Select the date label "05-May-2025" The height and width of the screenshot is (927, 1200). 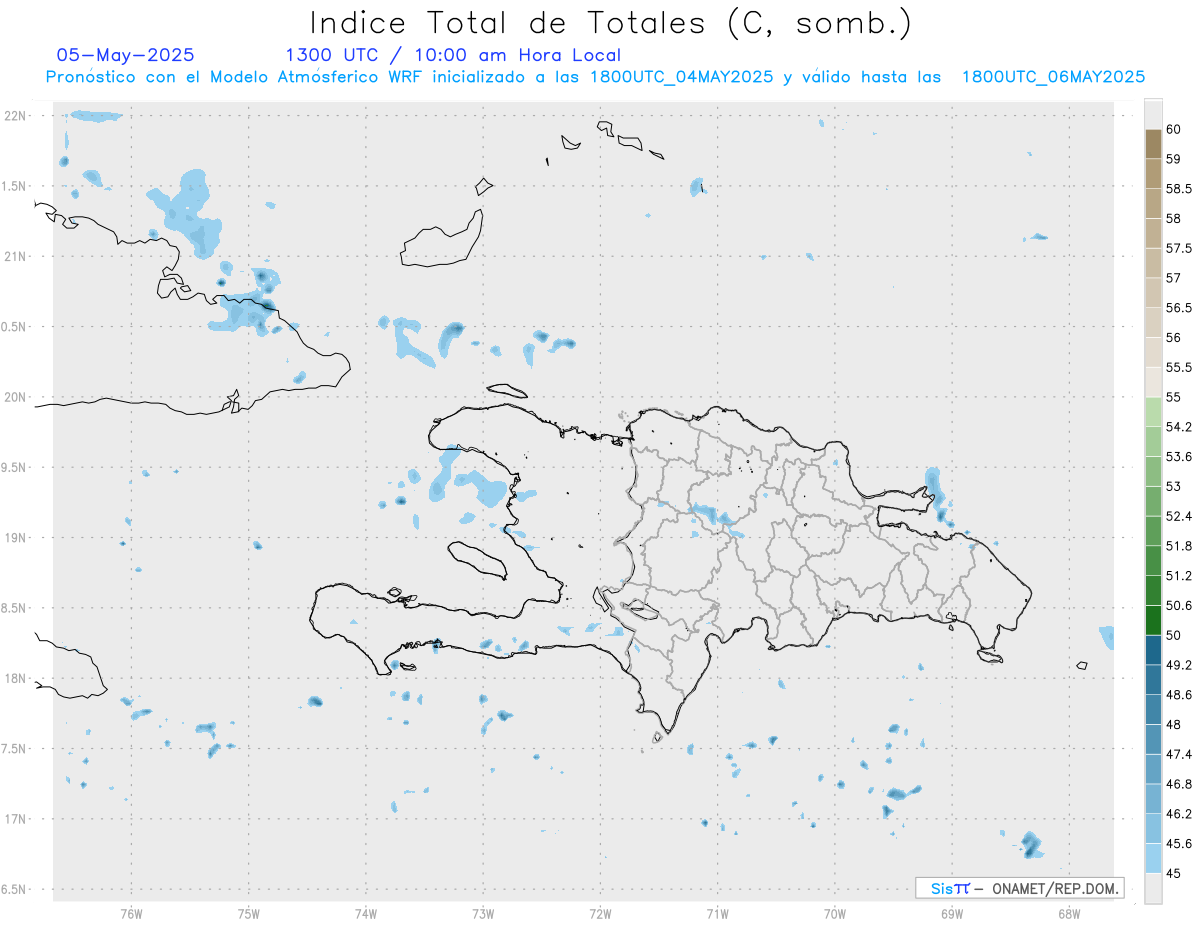pos(126,55)
